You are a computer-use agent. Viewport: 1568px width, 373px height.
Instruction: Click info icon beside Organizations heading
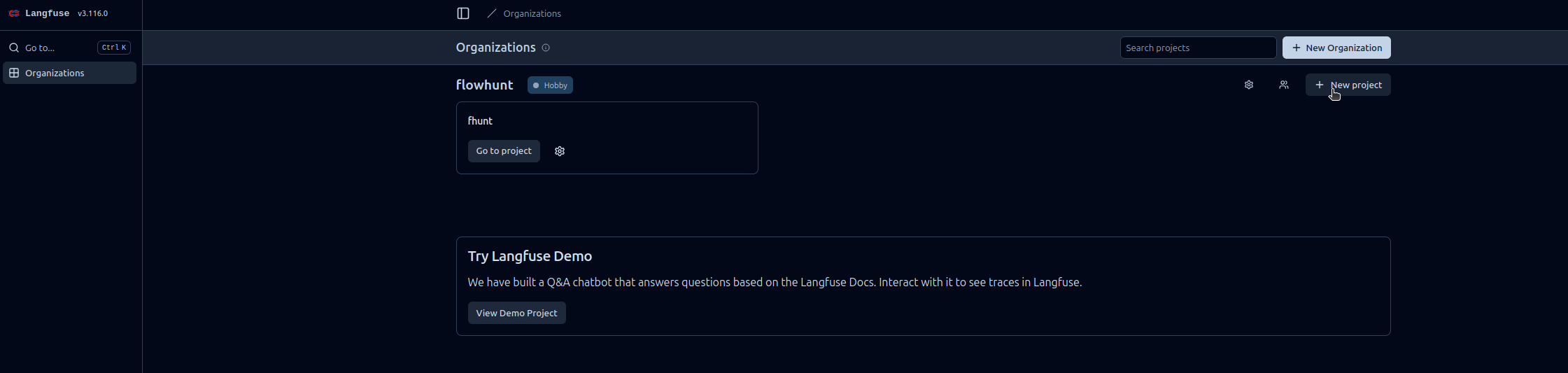[546, 48]
